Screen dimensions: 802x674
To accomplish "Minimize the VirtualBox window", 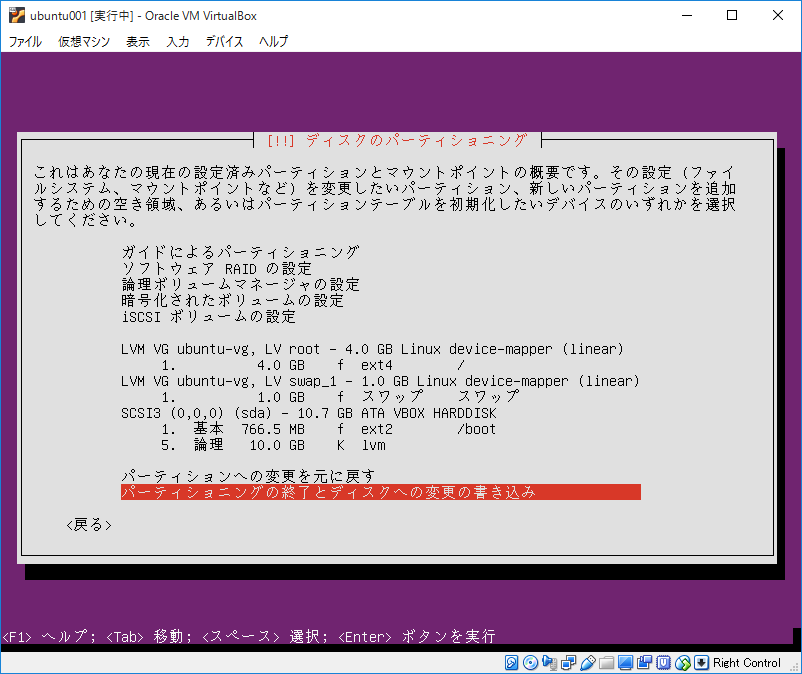I will pyautogui.click(x=687, y=15).
